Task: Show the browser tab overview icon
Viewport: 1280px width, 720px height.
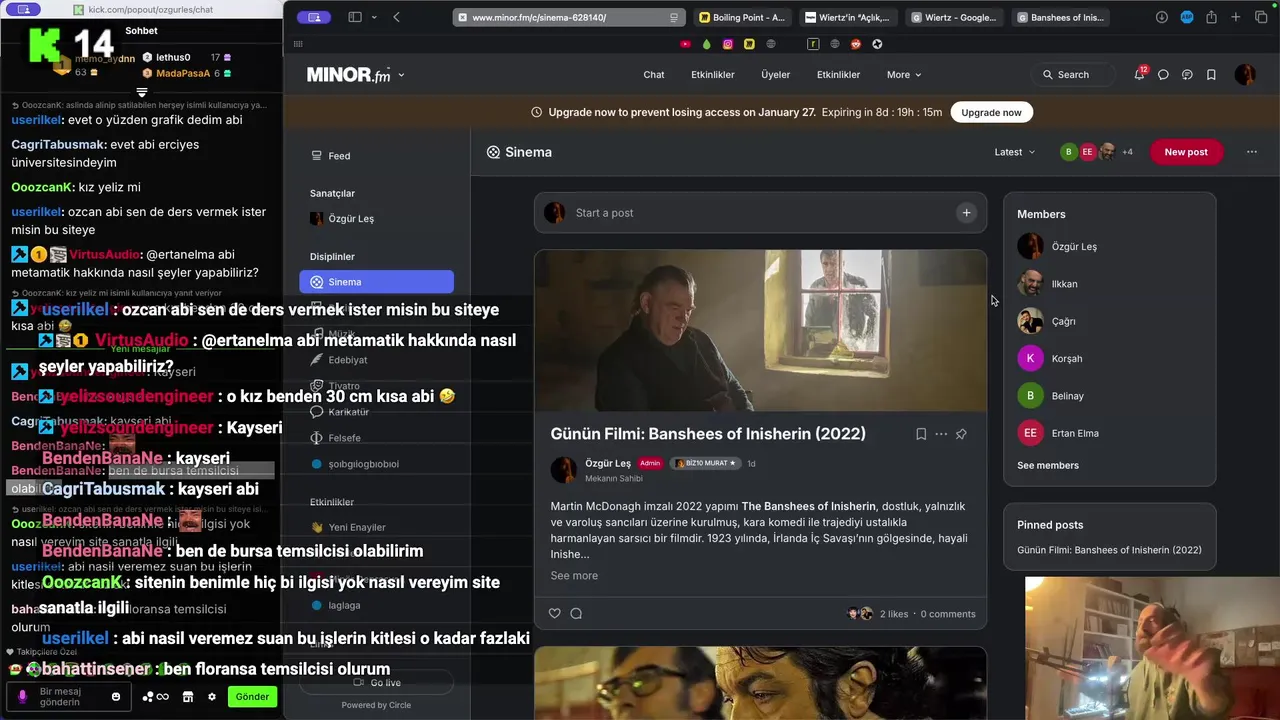Action: 1260,17
